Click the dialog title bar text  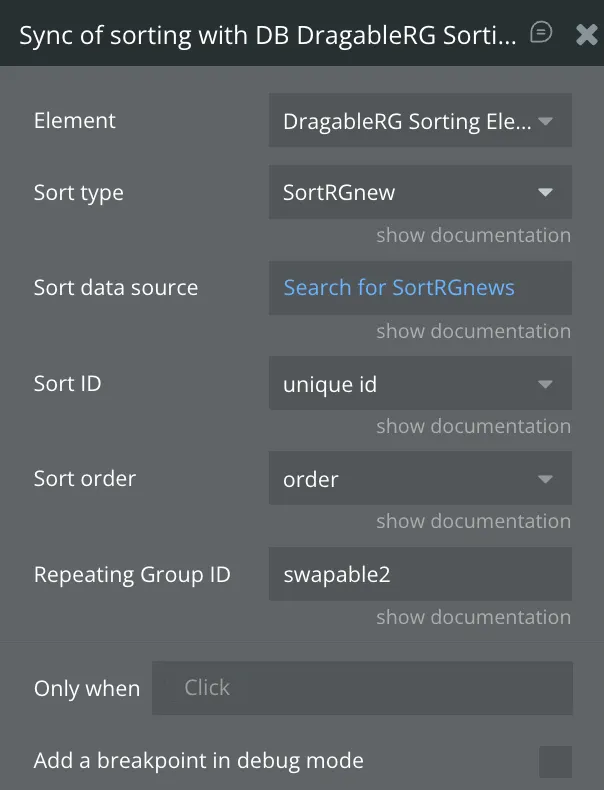pyautogui.click(x=268, y=36)
